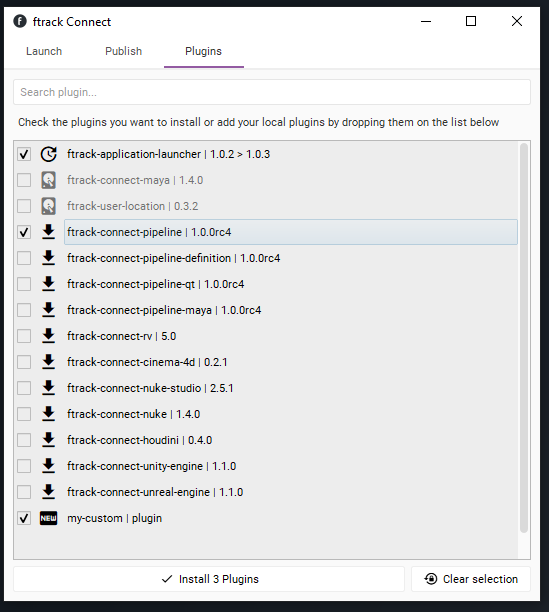Switch to the Launch tab
The height and width of the screenshot is (612, 549).
click(44, 51)
